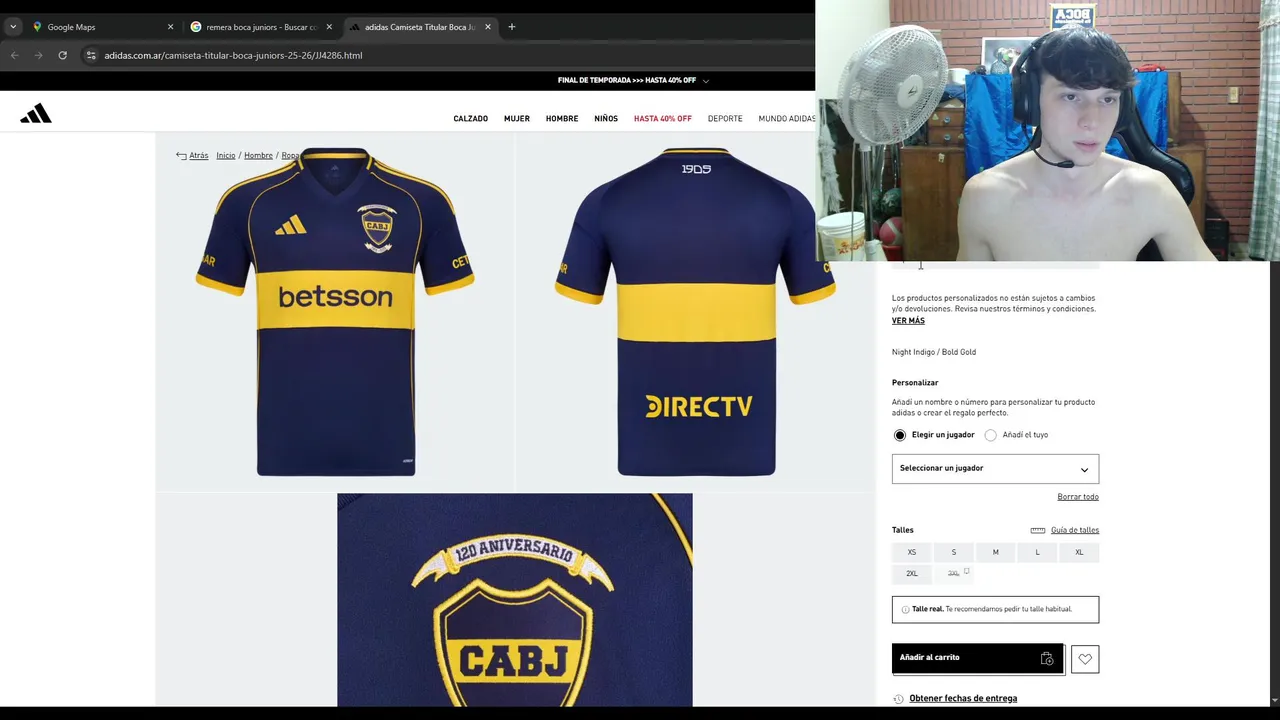Open the Guía de talles link

[x=1075, y=530]
